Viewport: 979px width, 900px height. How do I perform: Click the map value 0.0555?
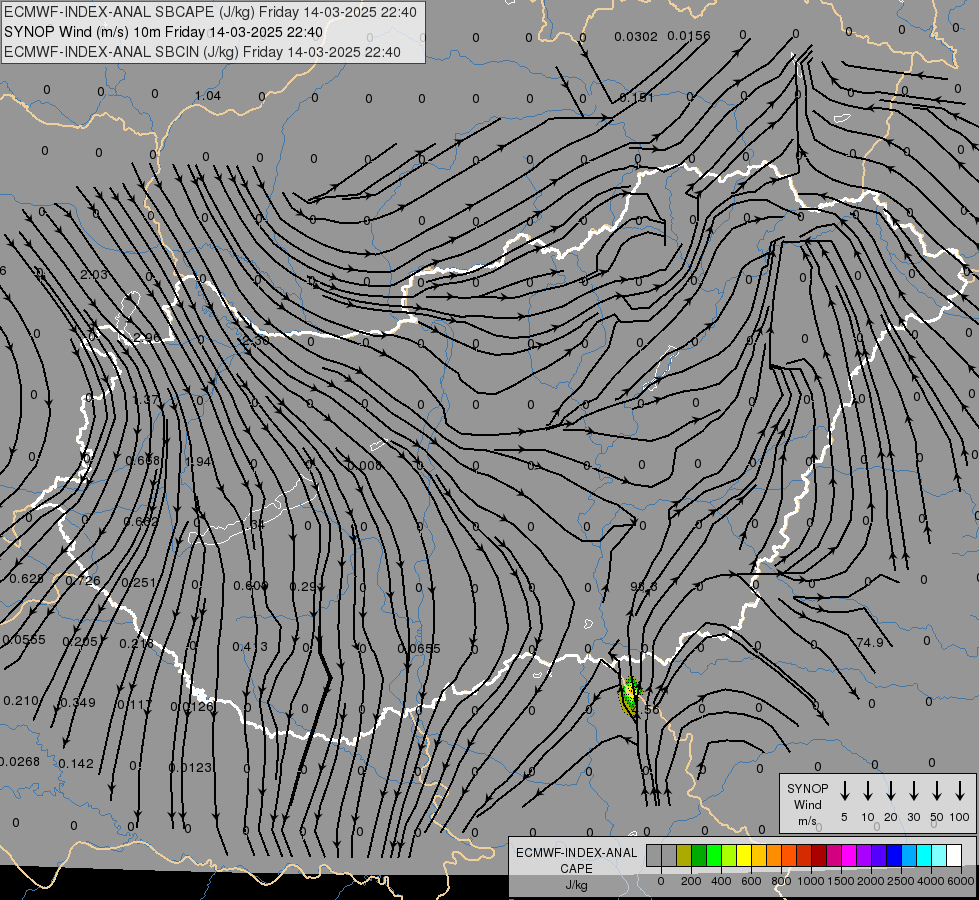pos(24,640)
